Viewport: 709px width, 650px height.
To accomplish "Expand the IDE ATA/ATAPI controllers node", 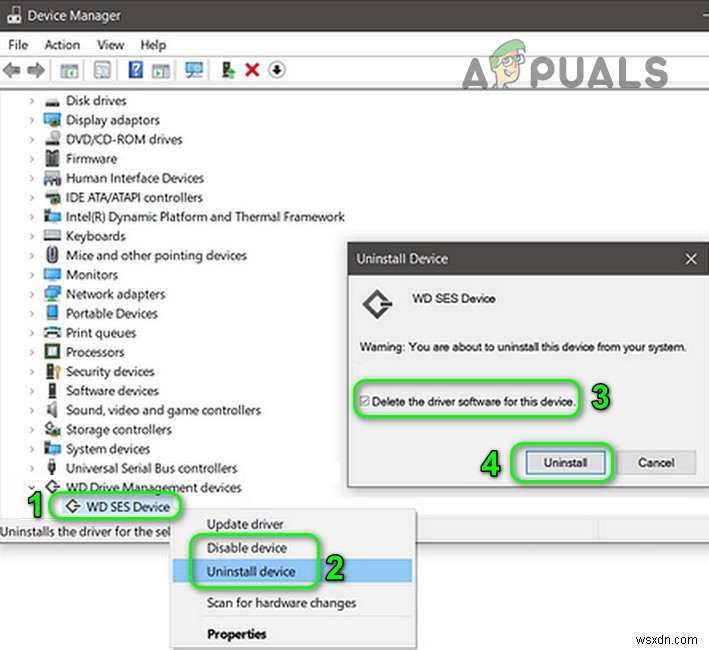I will click(32, 198).
